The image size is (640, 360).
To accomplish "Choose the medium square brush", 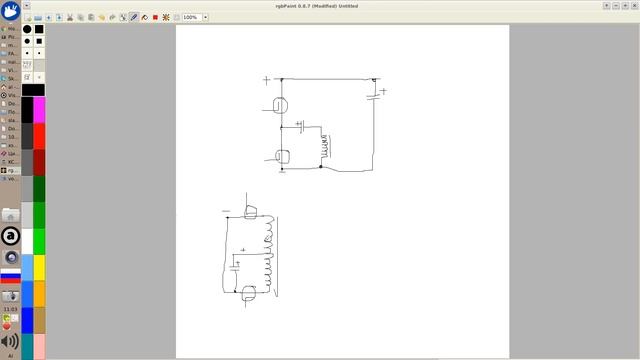I will pyautogui.click(x=39, y=41).
